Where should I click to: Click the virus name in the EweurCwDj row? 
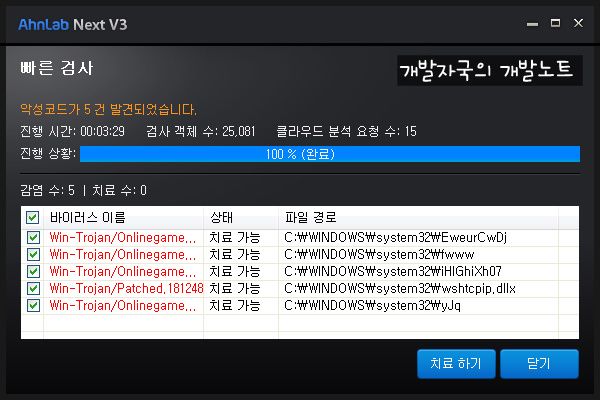coord(123,238)
